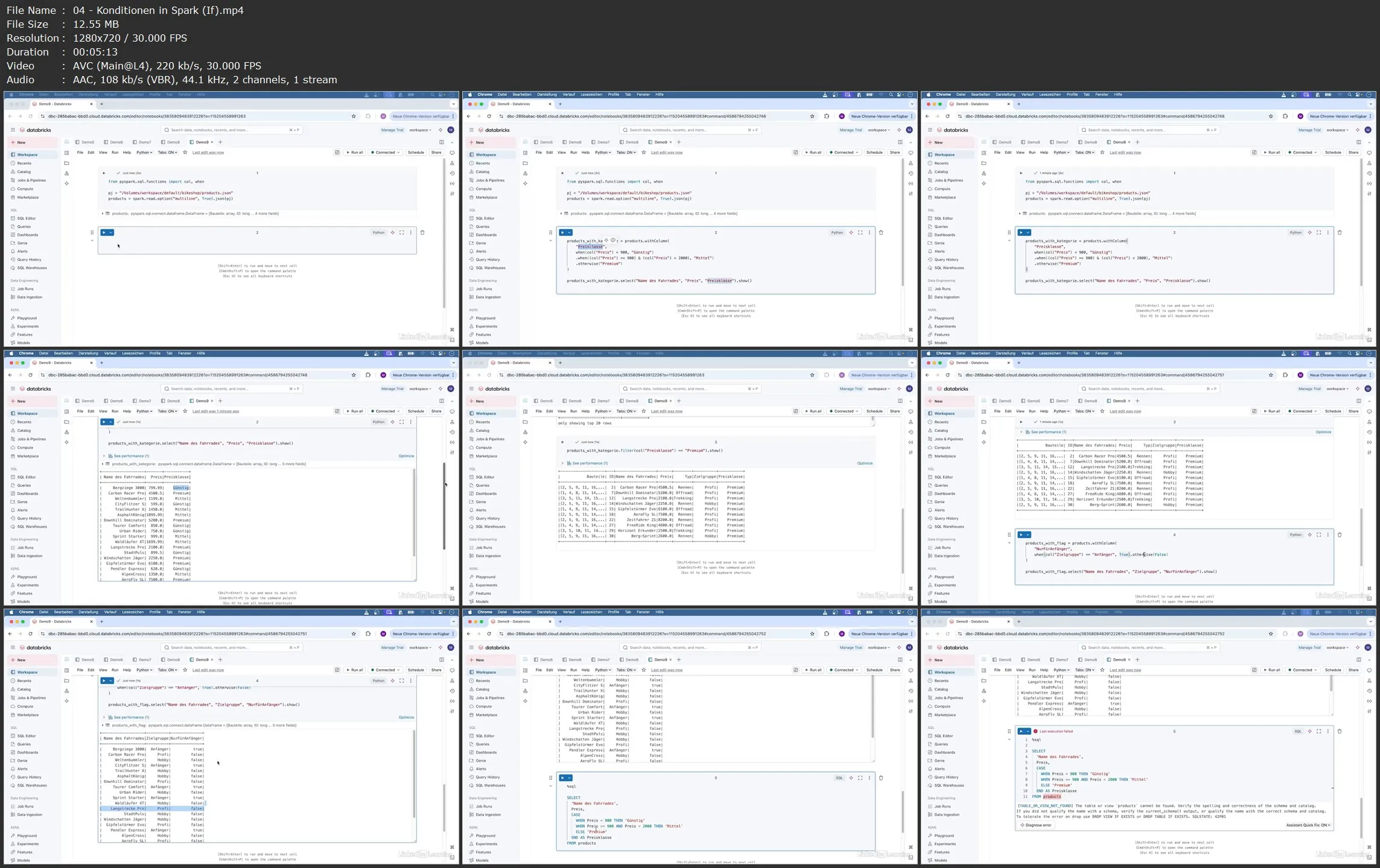This screenshot has width=1380, height=868.
Task: Expand the failed SQL cell 5 to fullscreen
Action: 1318,731
